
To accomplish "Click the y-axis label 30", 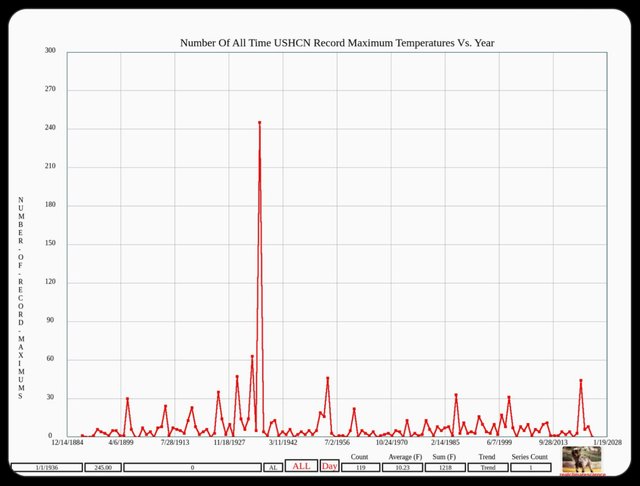I will coord(50,397).
